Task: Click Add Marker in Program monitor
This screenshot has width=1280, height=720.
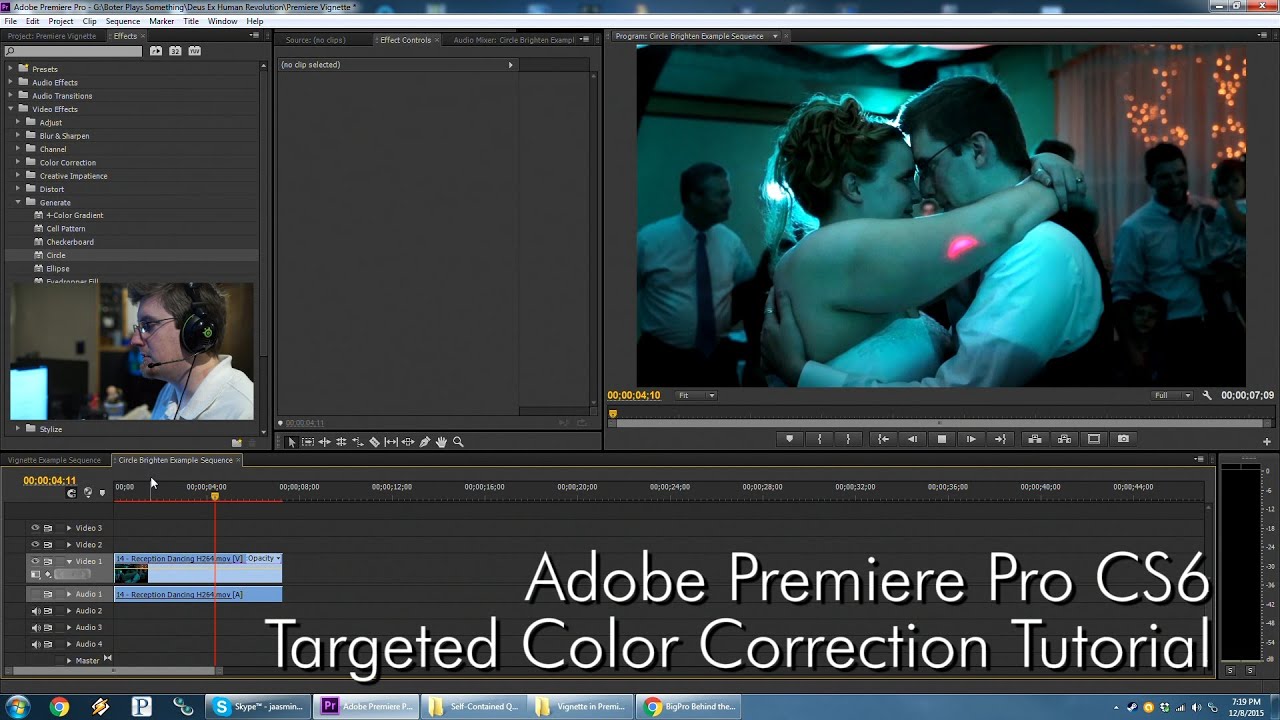Action: (x=789, y=439)
